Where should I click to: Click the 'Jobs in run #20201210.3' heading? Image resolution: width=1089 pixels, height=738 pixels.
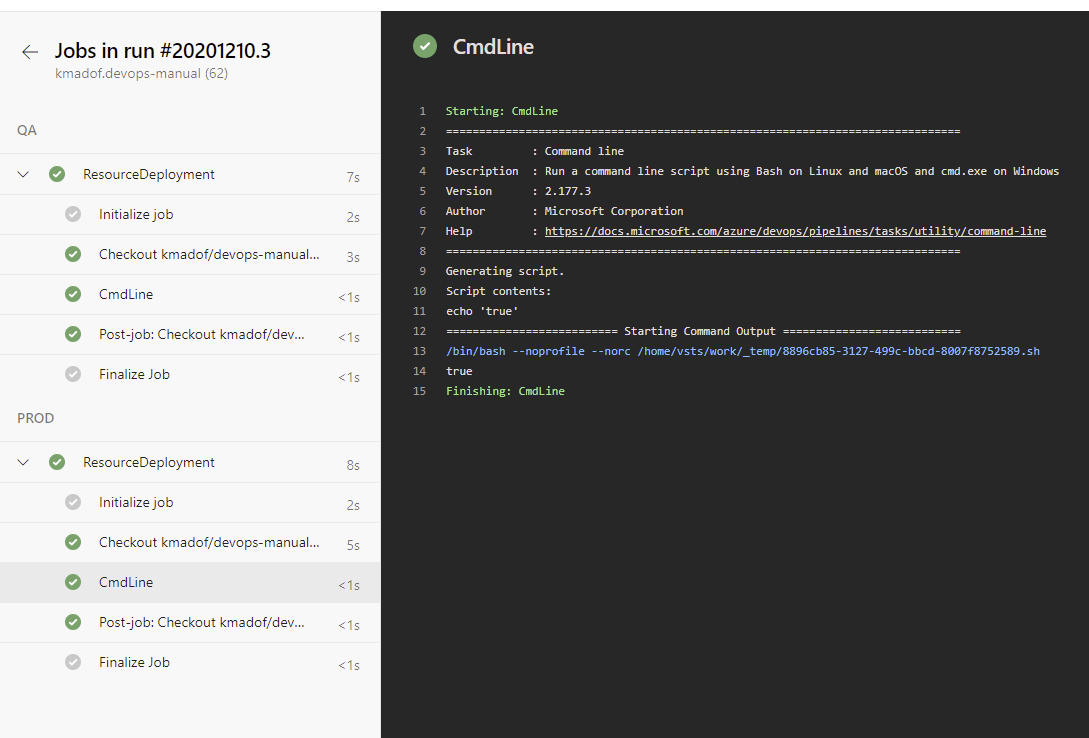pyautogui.click(x=163, y=51)
